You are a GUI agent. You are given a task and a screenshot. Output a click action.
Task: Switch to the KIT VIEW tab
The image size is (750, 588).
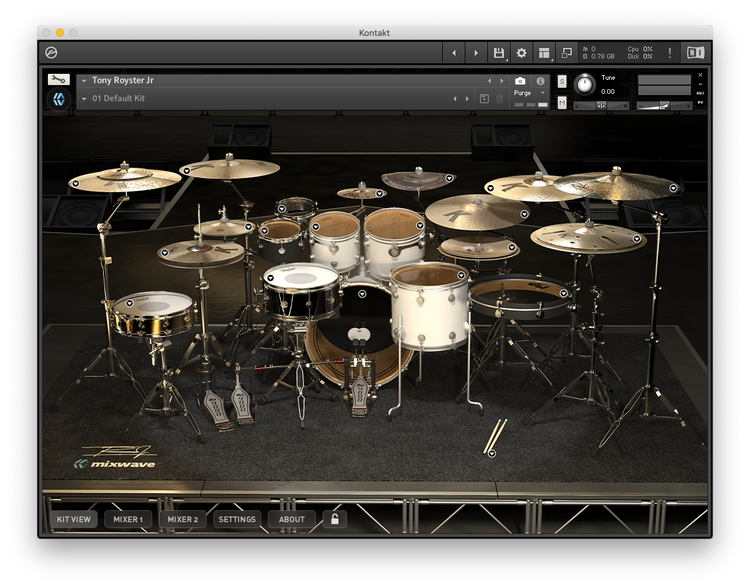pyautogui.click(x=74, y=519)
